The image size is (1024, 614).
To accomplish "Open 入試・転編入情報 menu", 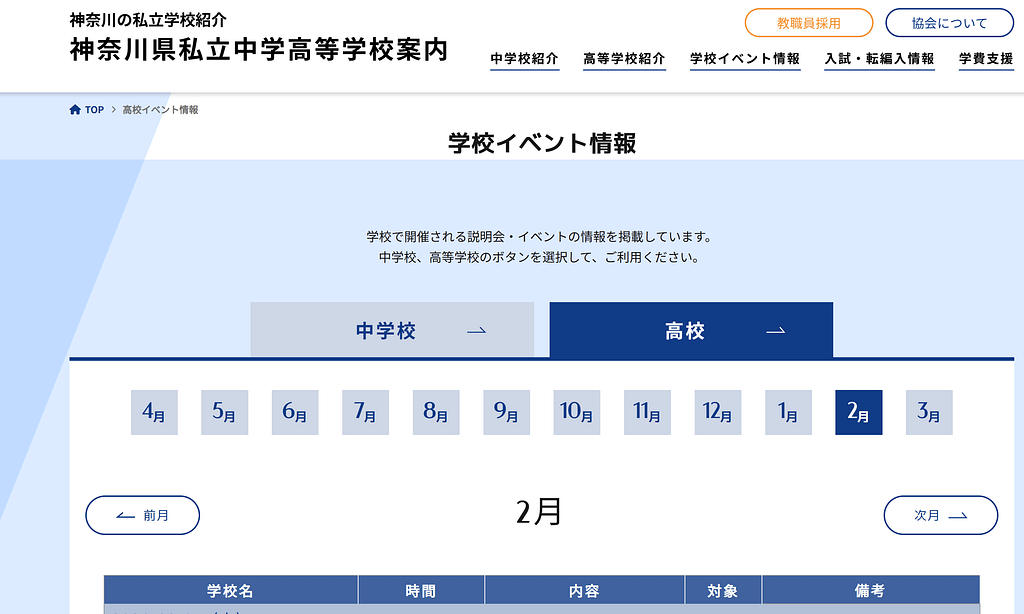I will coord(879,59).
